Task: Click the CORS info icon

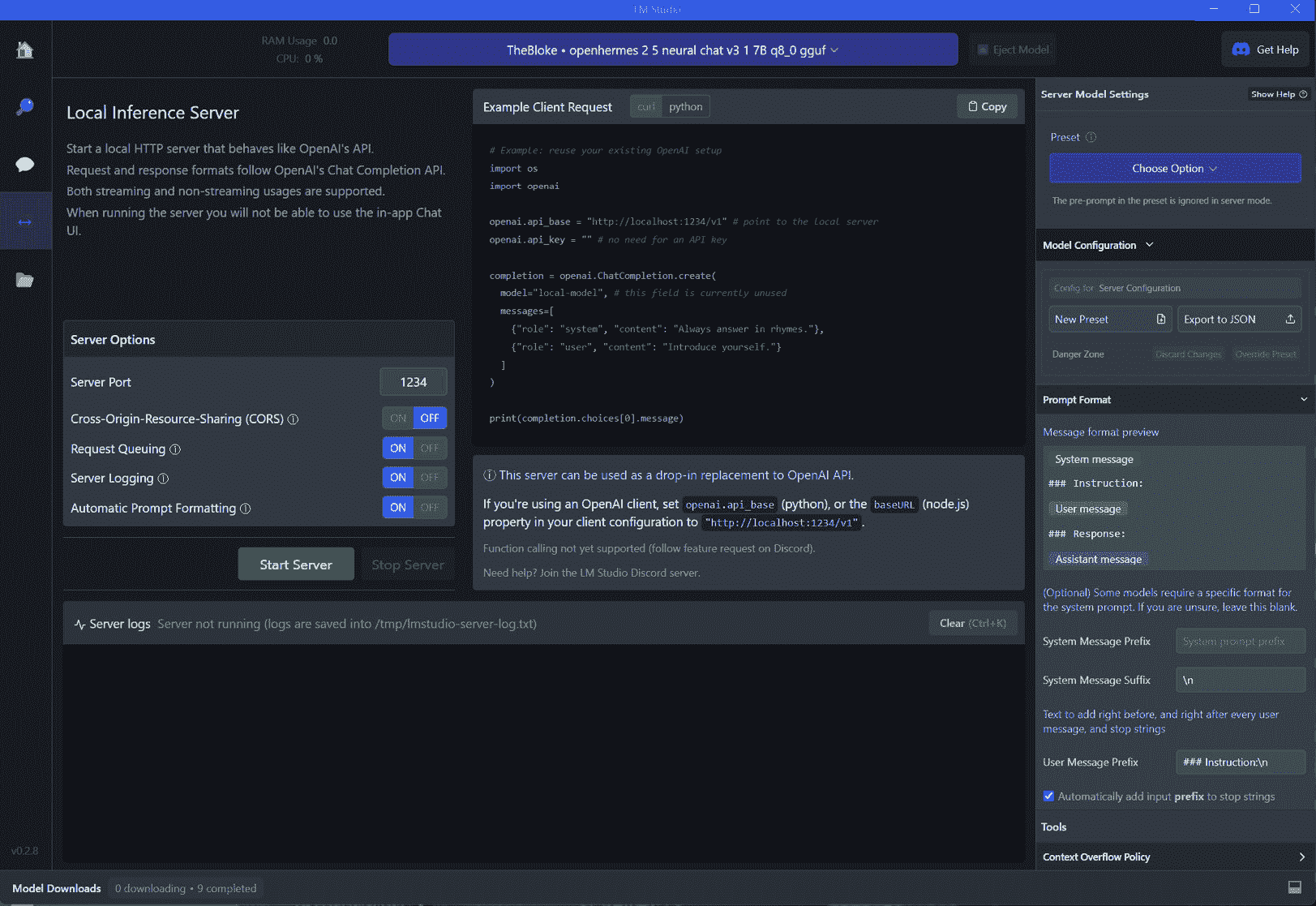Action: (x=294, y=419)
